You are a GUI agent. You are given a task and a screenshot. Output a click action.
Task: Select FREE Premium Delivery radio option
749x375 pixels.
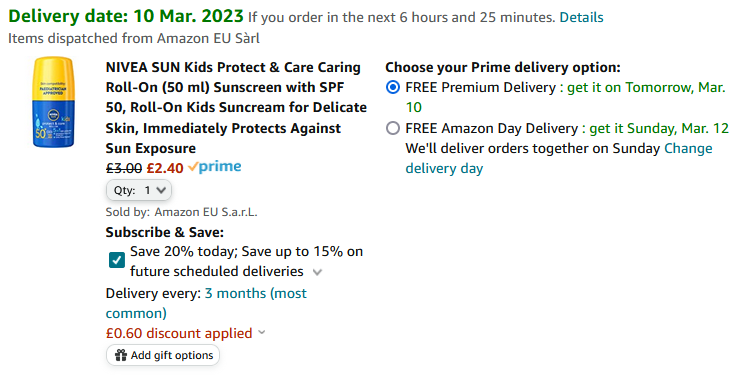coord(393,87)
